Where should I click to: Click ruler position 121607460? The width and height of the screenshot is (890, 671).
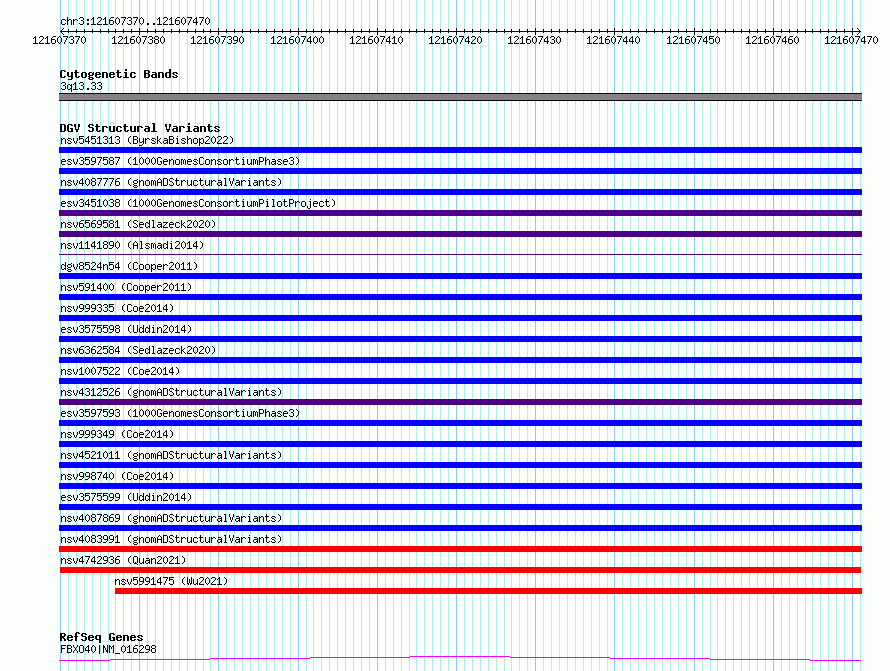(x=771, y=40)
